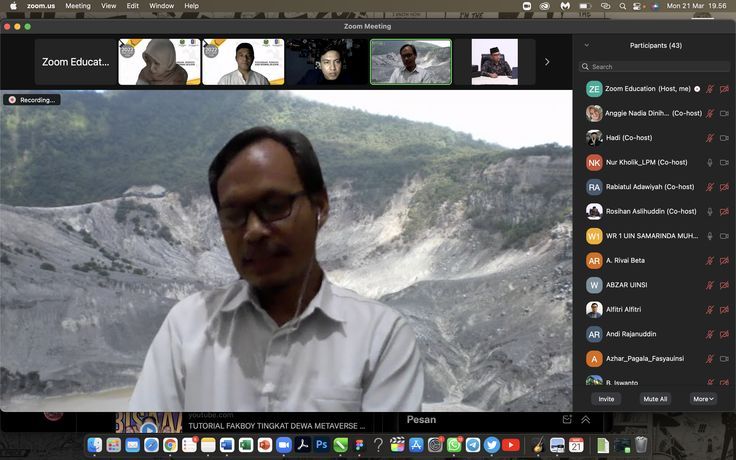Open Calendar icon showing 21 in dock
This screenshot has width=736, height=460.
coord(576,445)
